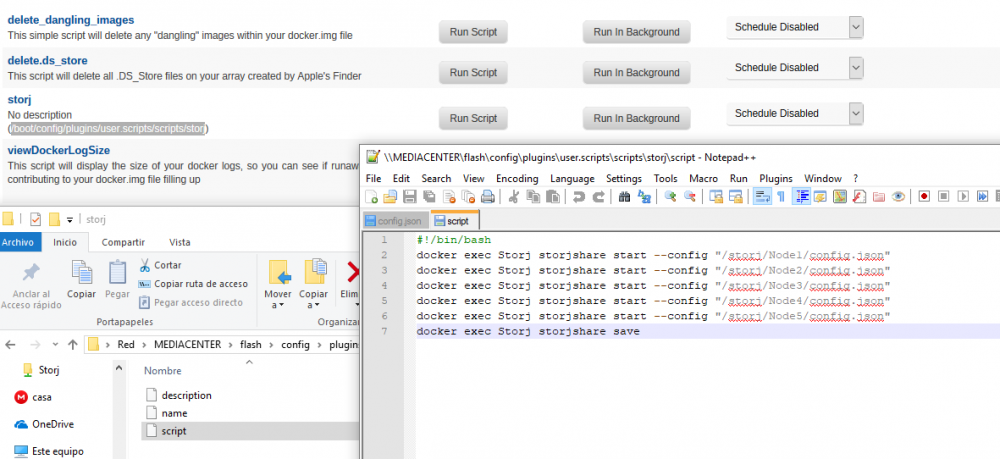Run storj script In Background
Image resolution: width=1000 pixels, height=459 pixels.
click(x=636, y=118)
